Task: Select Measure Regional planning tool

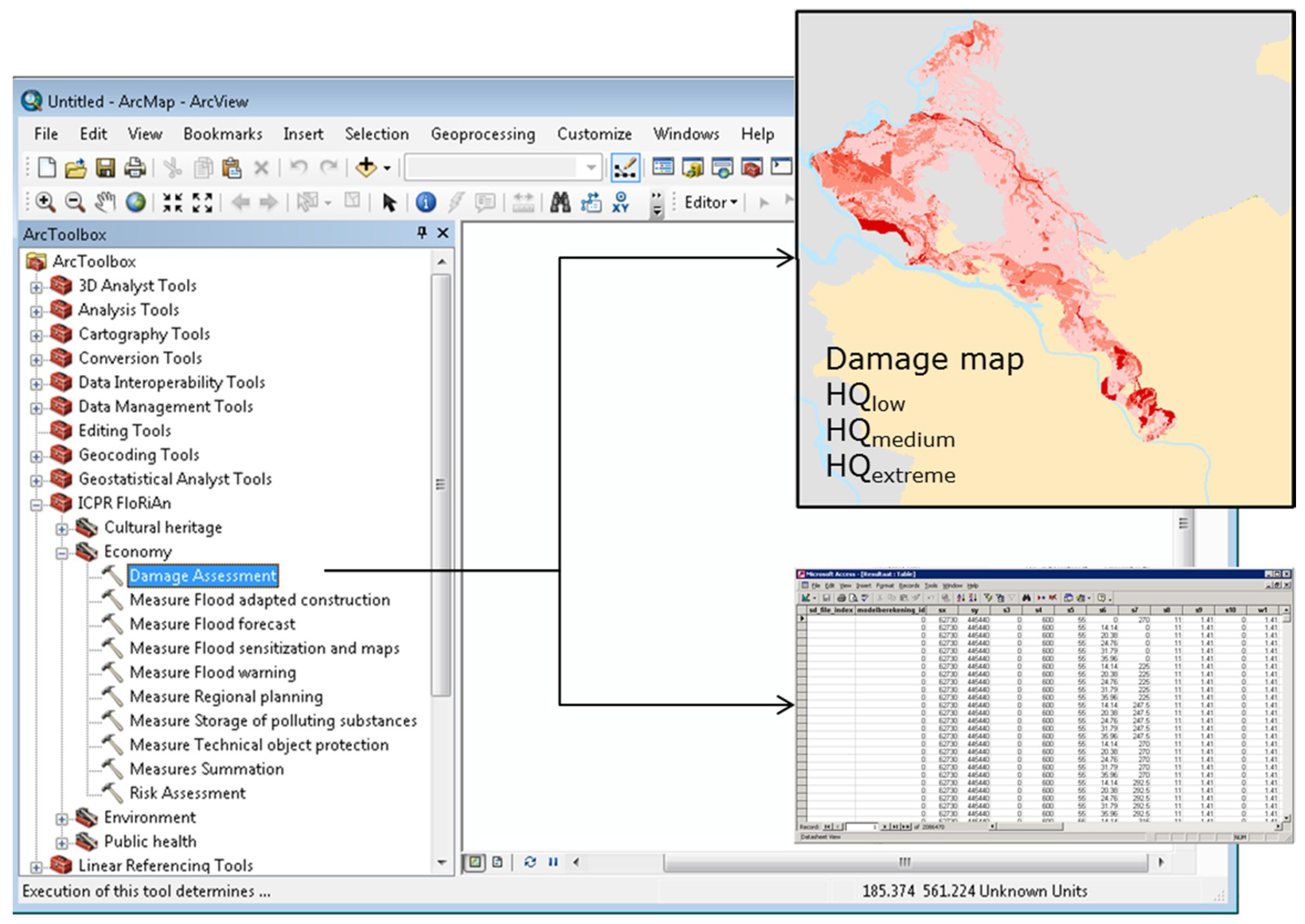Action: pyautogui.click(x=226, y=697)
